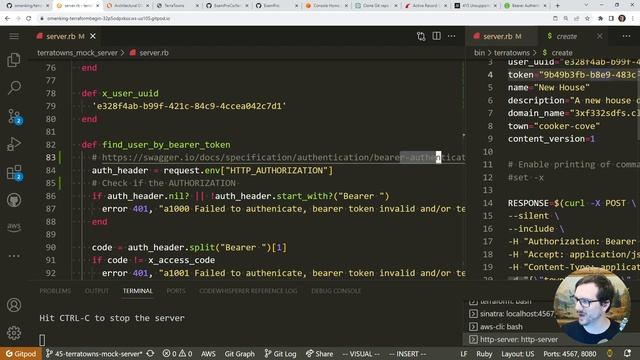The image size is (640, 360).
Task: Activate the create tab in right editor
Action: pos(566,36)
